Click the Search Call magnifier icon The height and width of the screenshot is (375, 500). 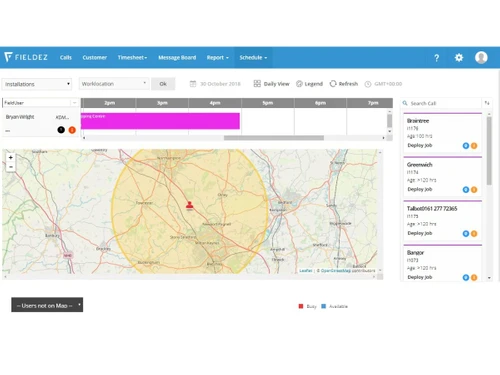coord(405,103)
